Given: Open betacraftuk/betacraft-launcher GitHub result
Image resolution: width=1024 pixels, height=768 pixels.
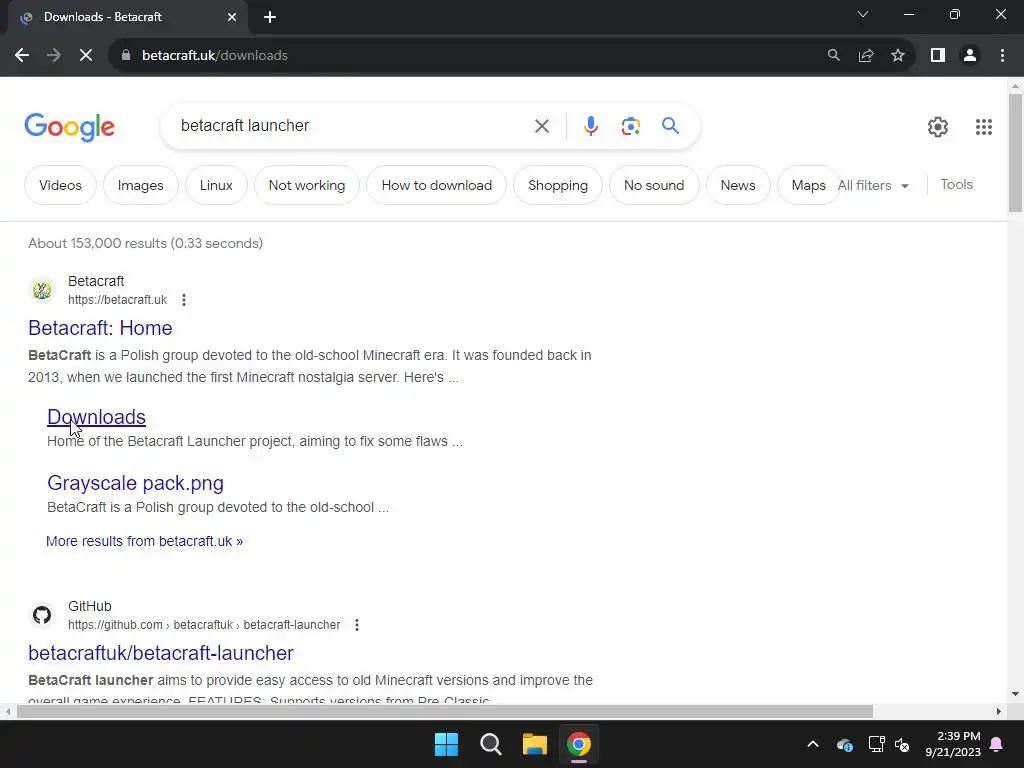Looking at the screenshot, I should click(161, 653).
